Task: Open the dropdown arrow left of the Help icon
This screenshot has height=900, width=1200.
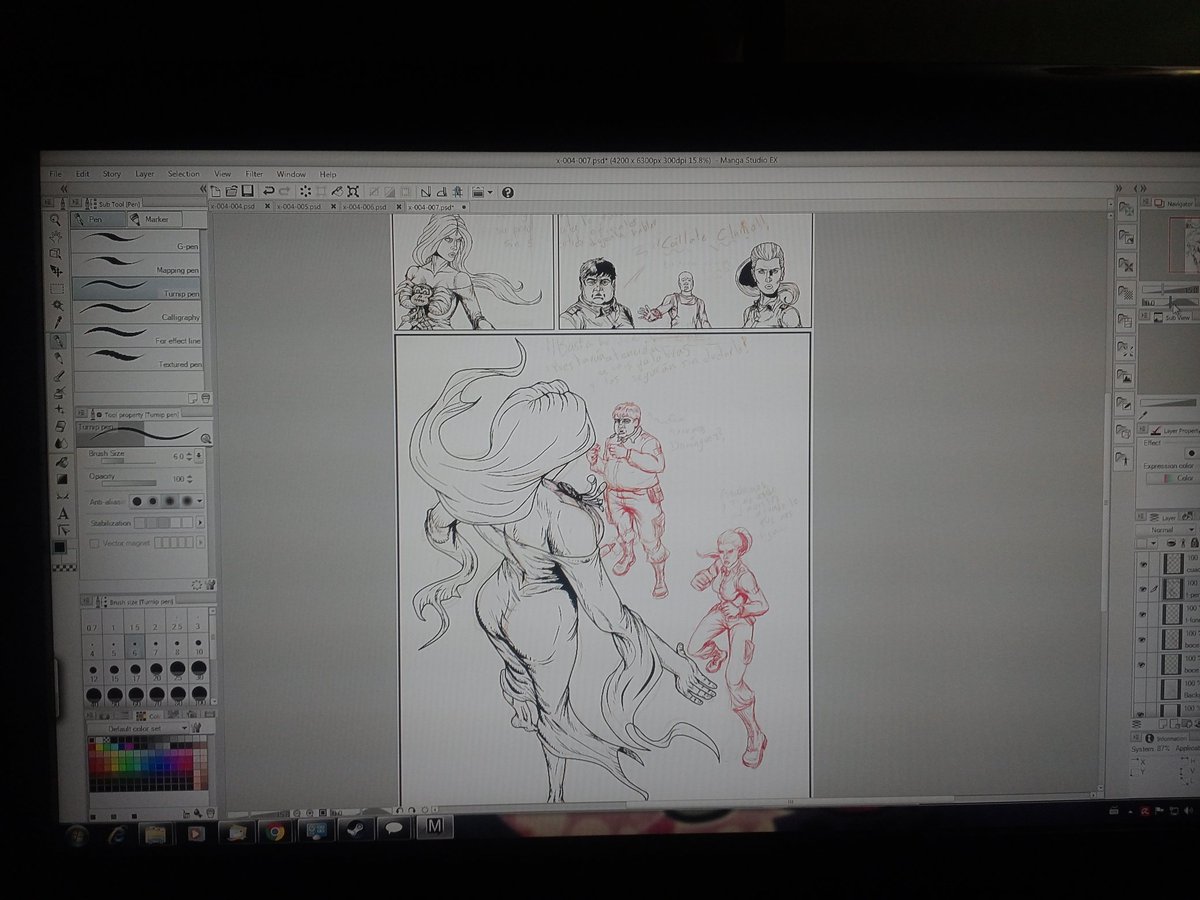Action: pos(490,192)
